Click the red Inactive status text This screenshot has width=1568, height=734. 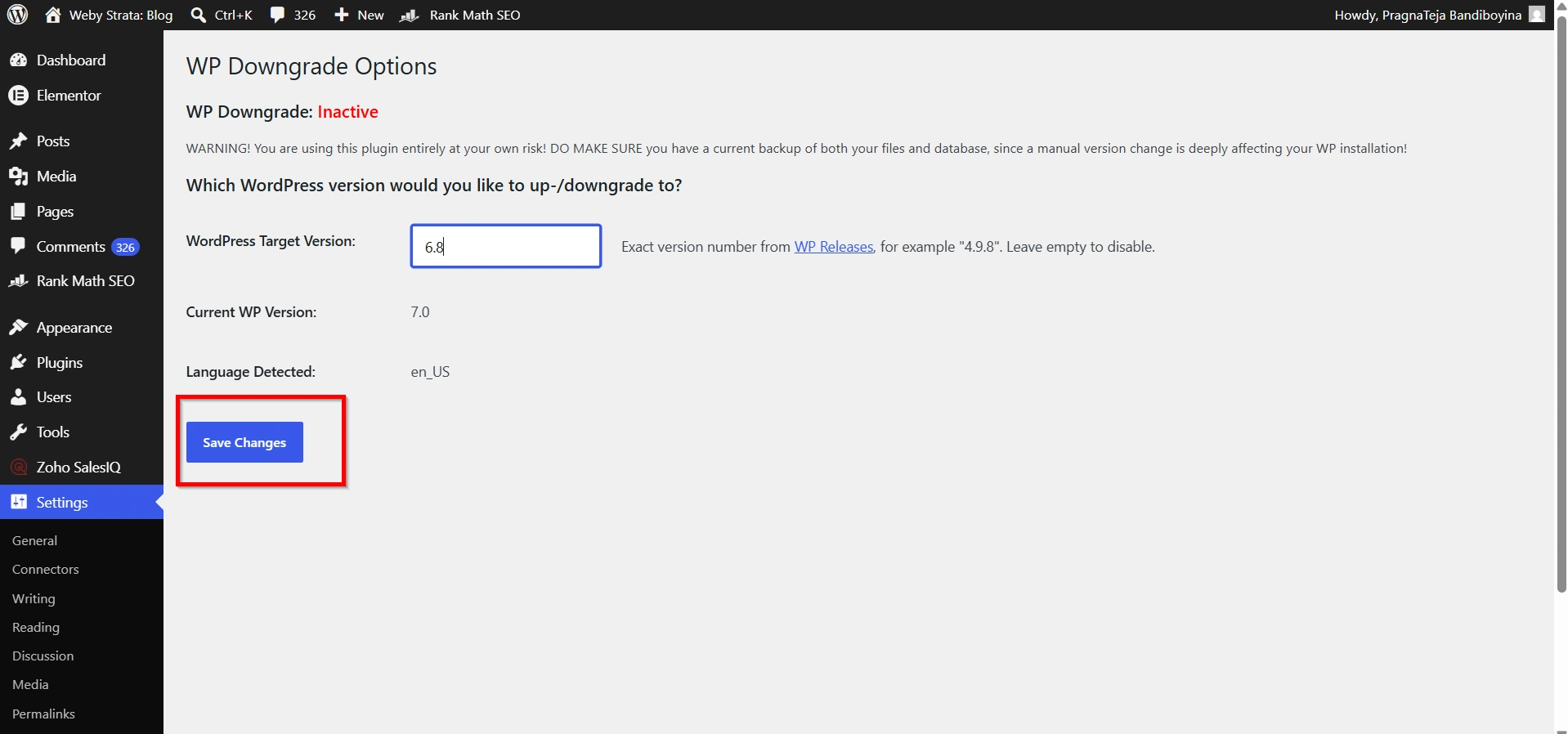point(348,112)
